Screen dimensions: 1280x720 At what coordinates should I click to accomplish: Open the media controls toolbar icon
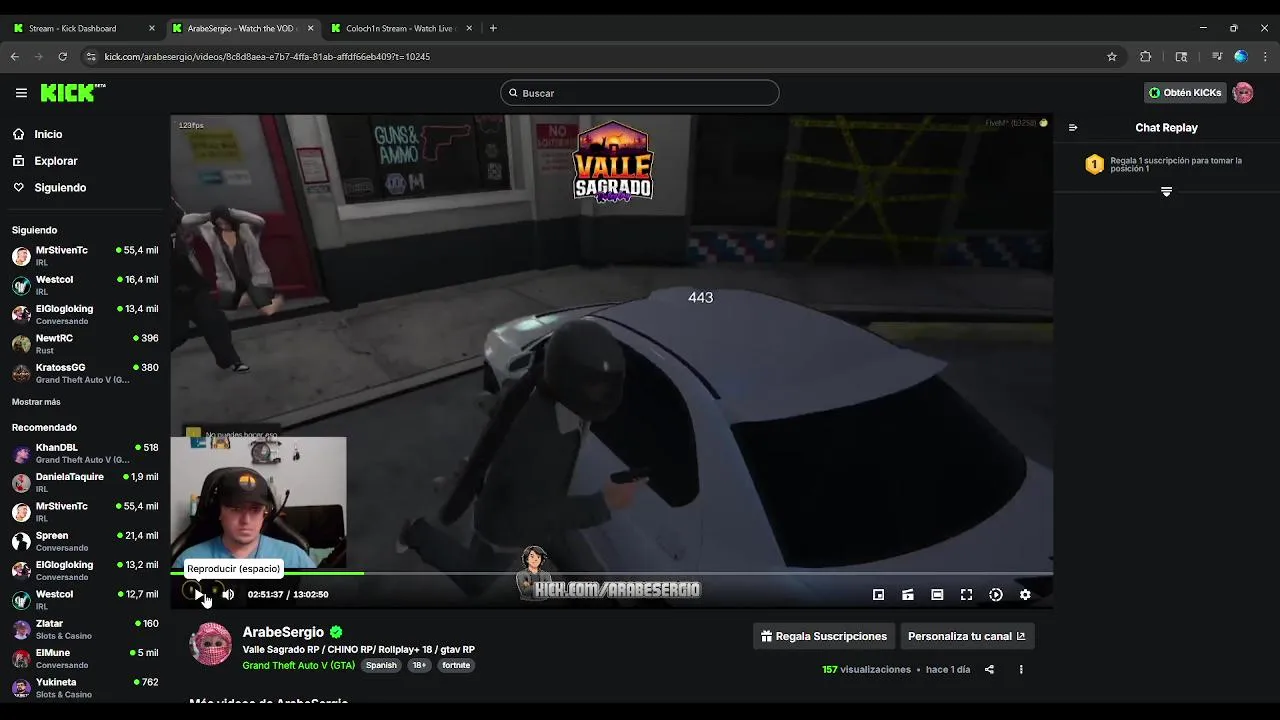point(1216,57)
